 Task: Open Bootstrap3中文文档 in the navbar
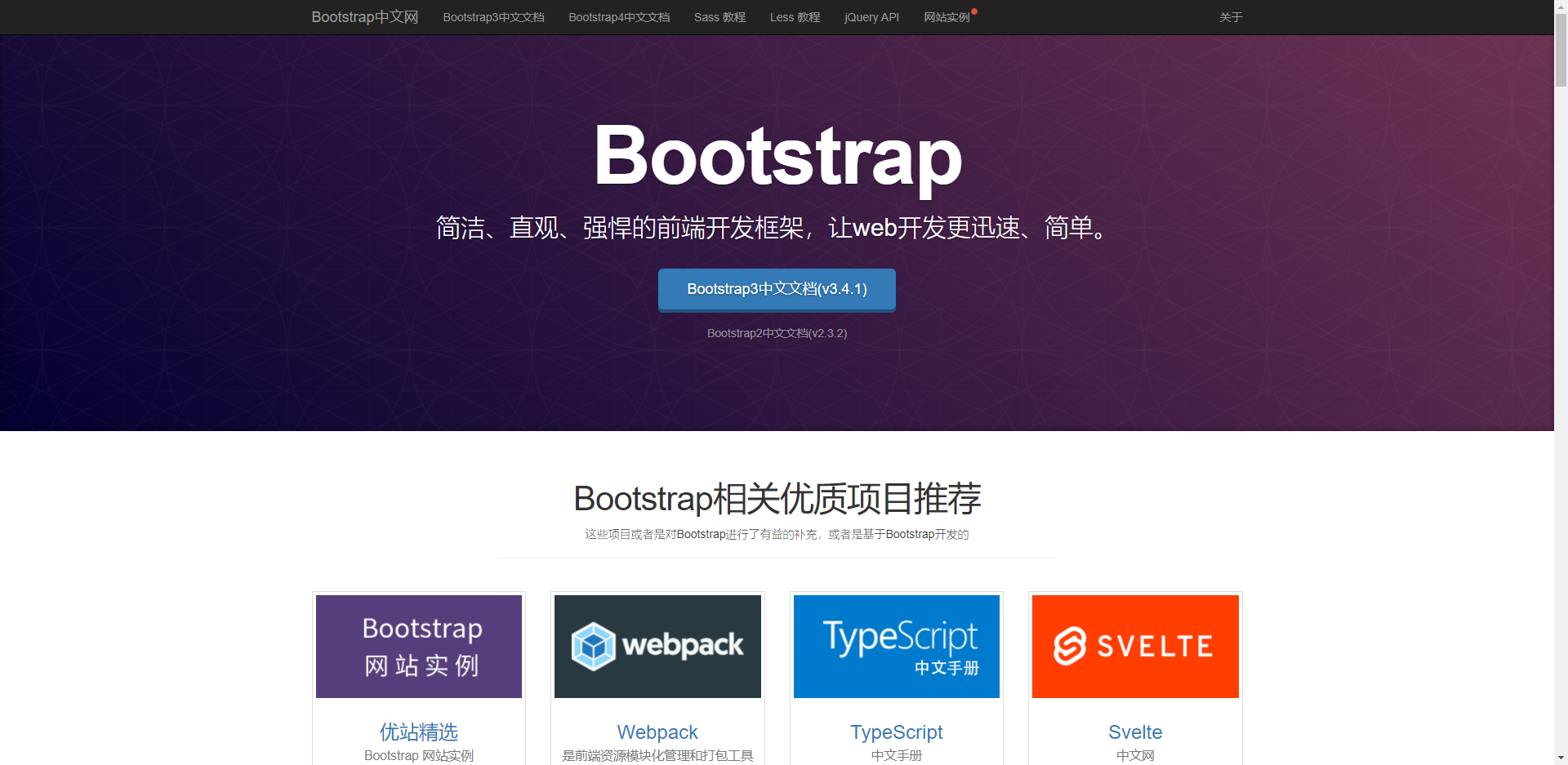click(x=493, y=17)
